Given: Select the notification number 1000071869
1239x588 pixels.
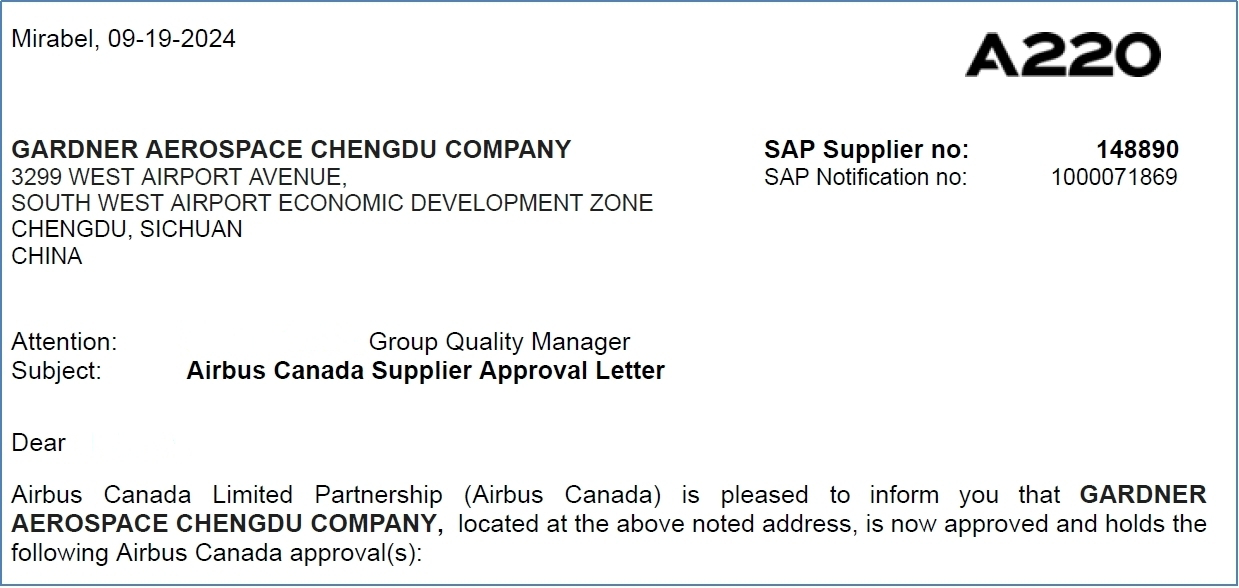Looking at the screenshot, I should coord(1114,177).
